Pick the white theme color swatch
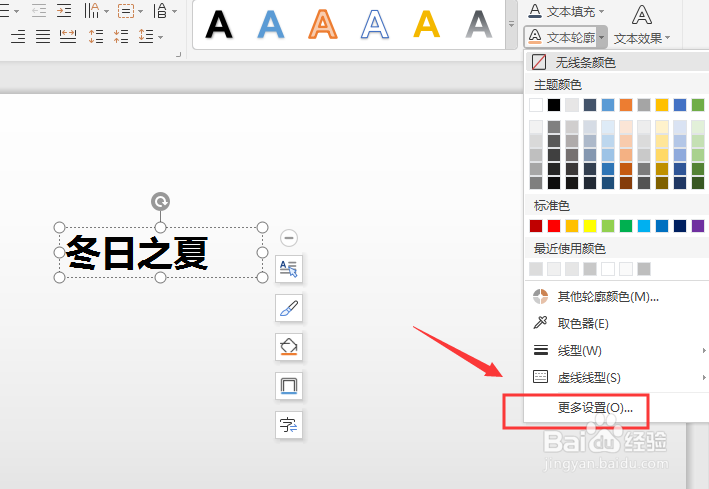709x489 pixels. point(536,105)
